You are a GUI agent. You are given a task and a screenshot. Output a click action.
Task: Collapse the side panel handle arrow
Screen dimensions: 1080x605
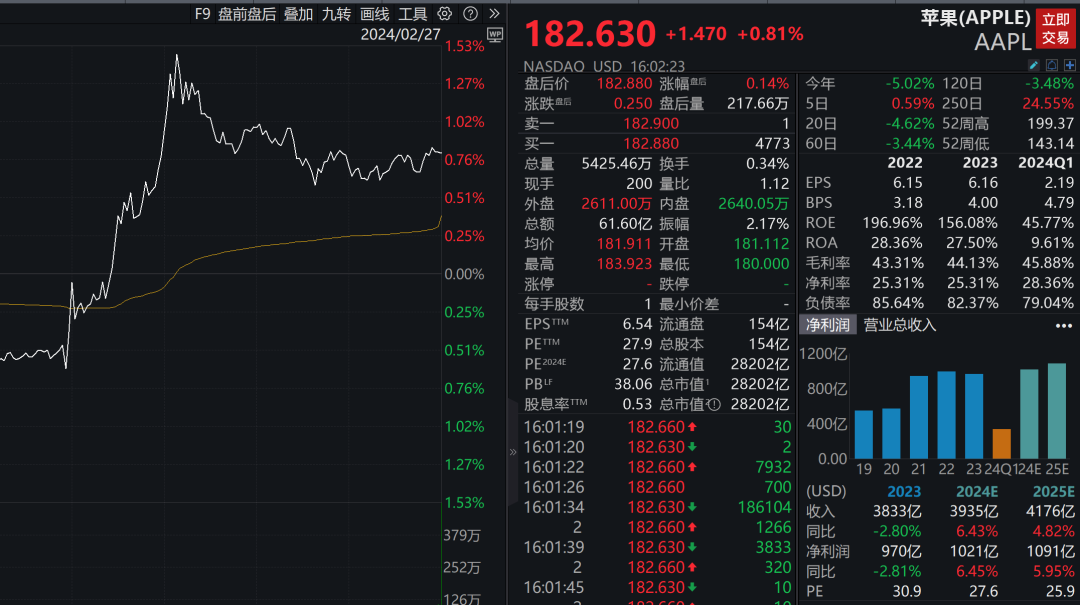(514, 452)
